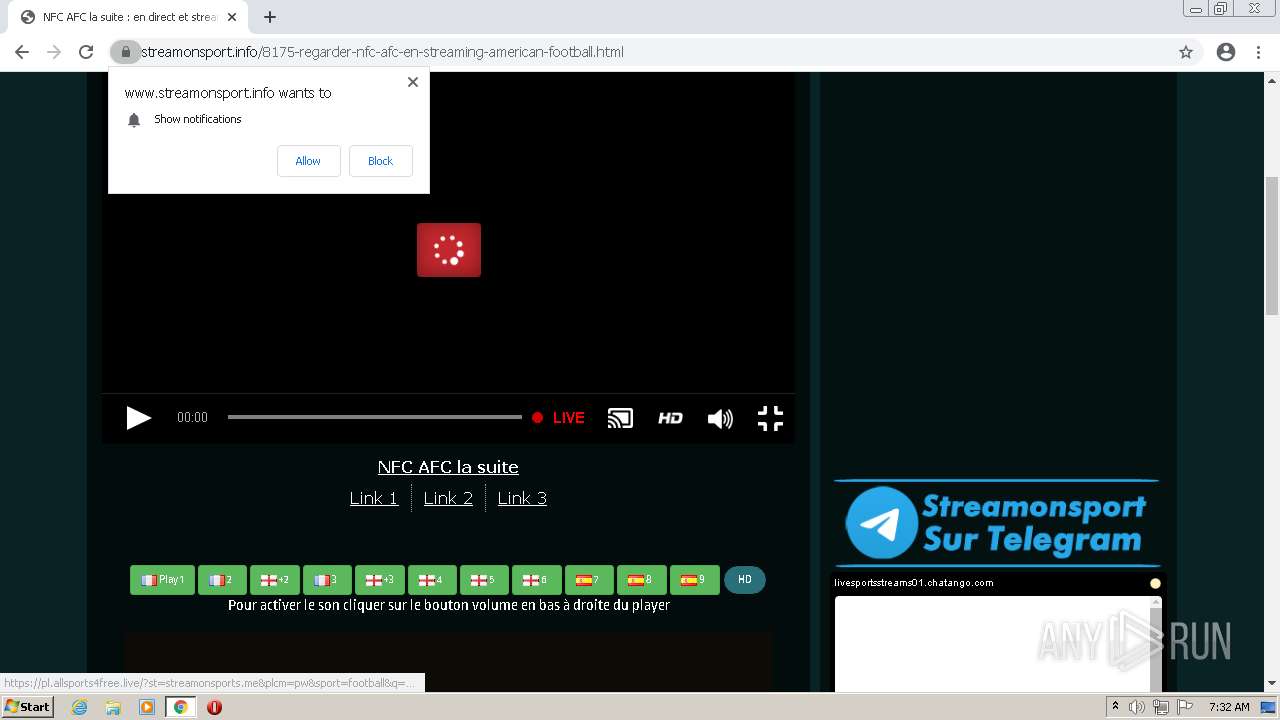Select Spanish channel 9 button
This screenshot has width=1280, height=720.
[695, 580]
